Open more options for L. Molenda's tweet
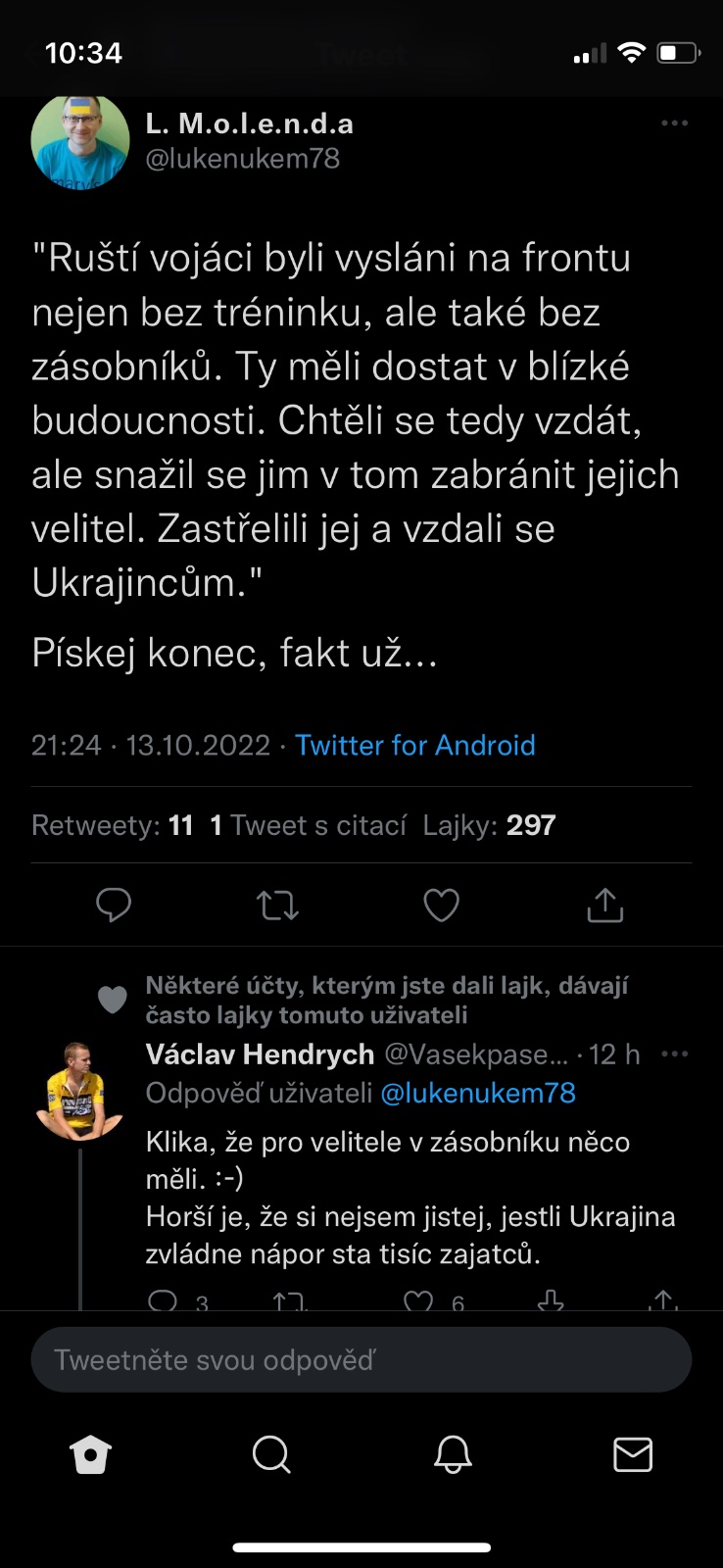The width and height of the screenshot is (723, 1568). 674,123
